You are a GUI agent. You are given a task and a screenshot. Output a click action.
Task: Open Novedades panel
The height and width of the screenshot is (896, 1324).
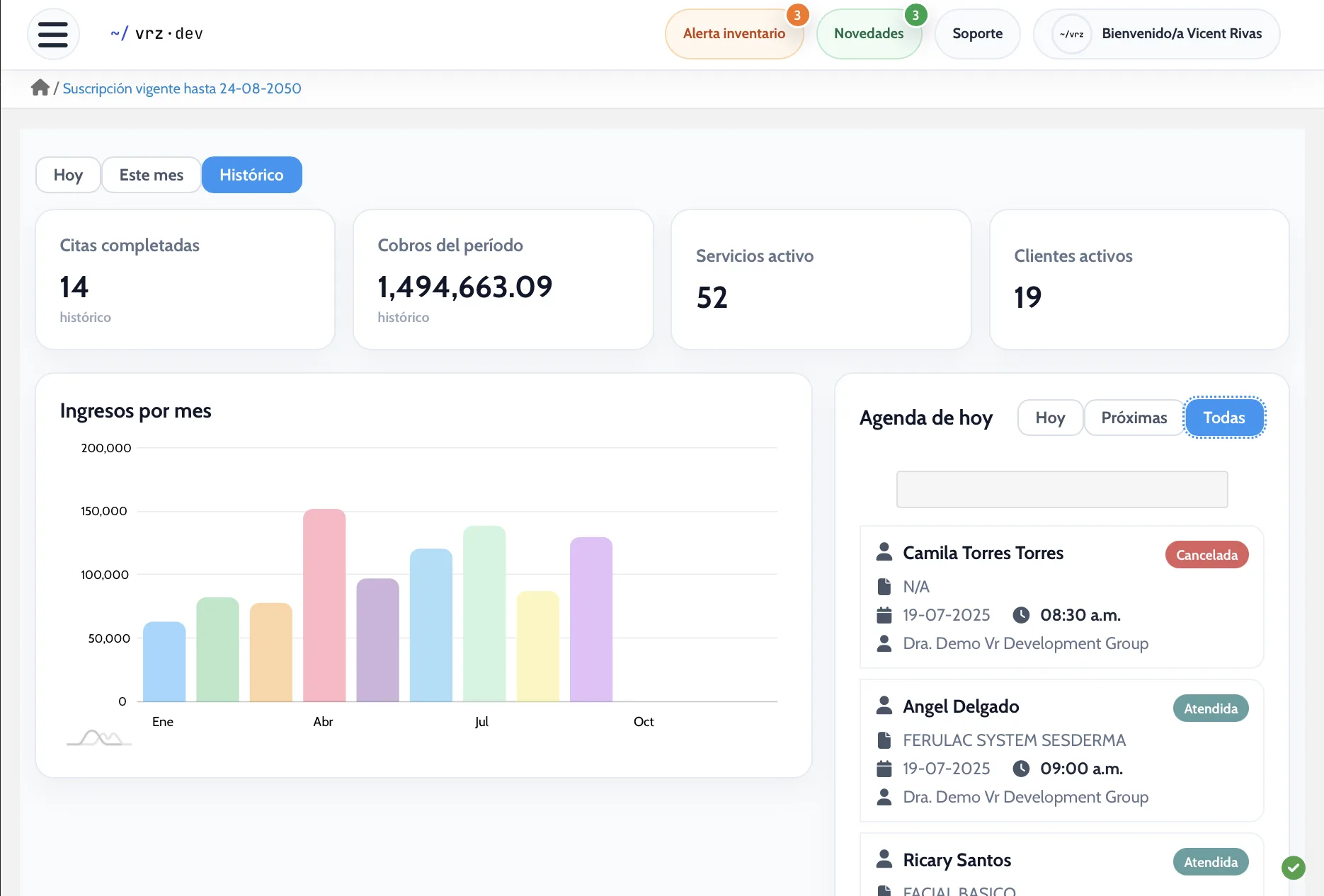[869, 34]
